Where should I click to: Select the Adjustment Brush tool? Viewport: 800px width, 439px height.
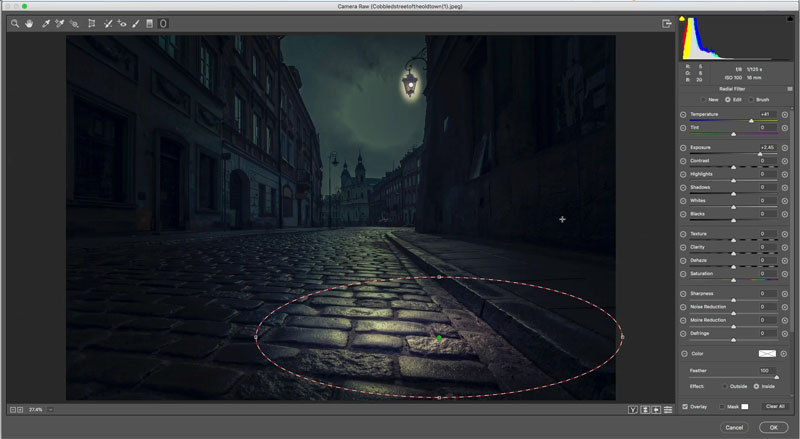tap(136, 23)
